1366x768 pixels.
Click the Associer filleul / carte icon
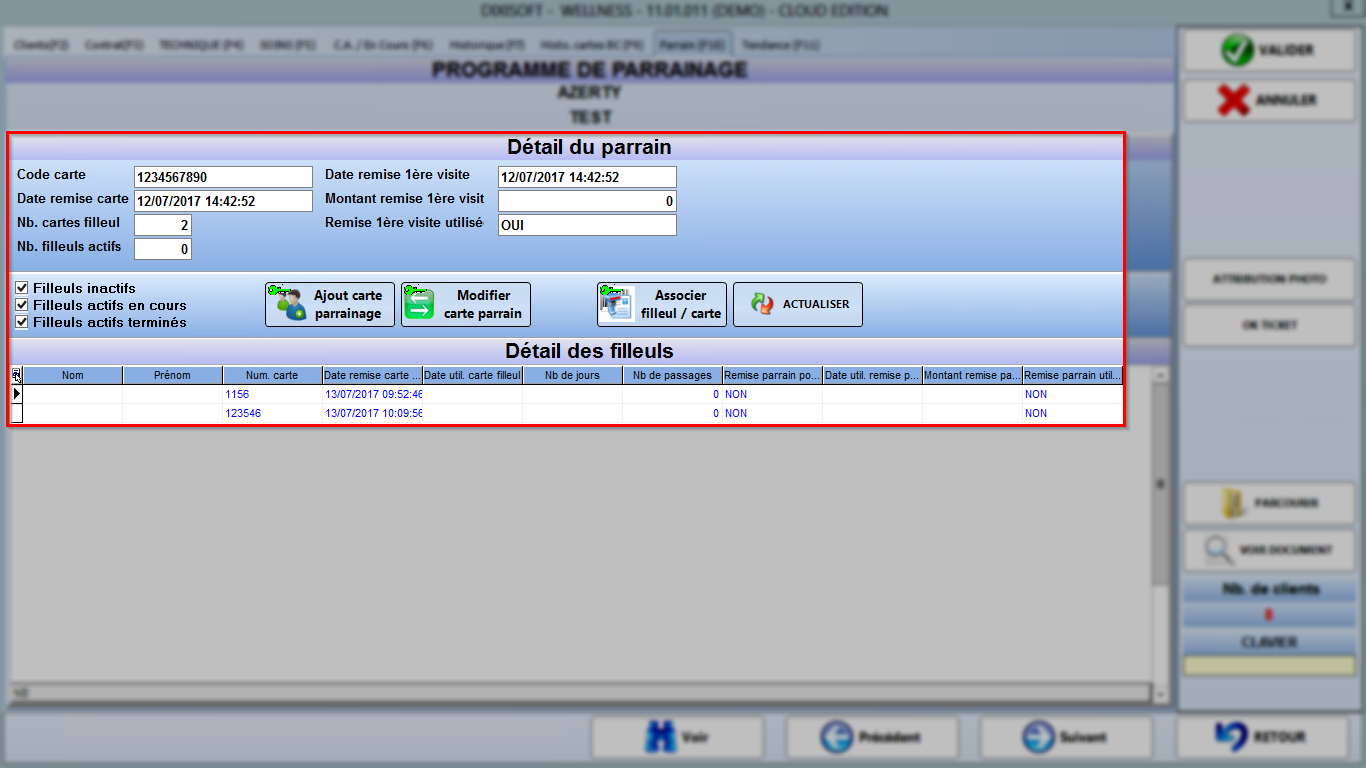click(616, 304)
